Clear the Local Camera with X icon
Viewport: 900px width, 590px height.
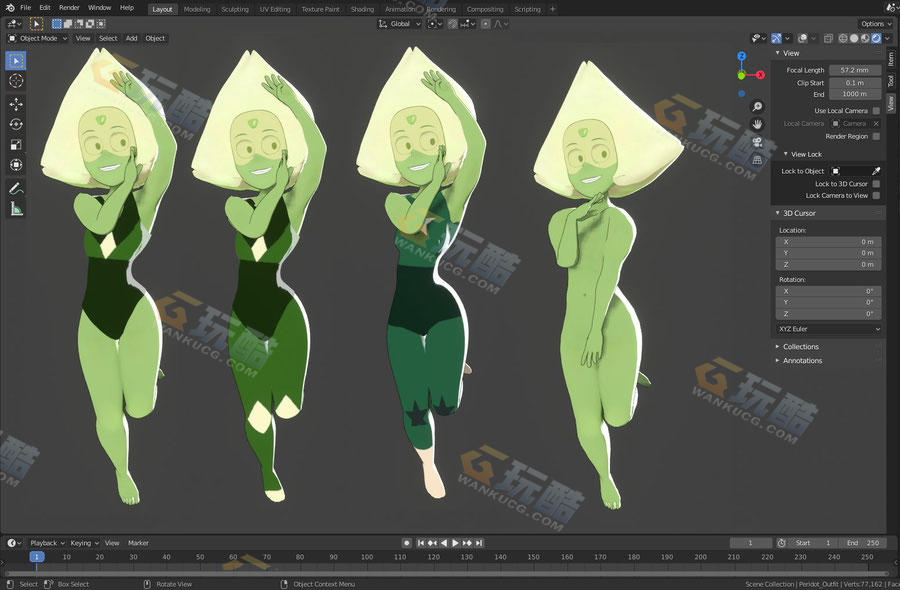click(x=876, y=123)
